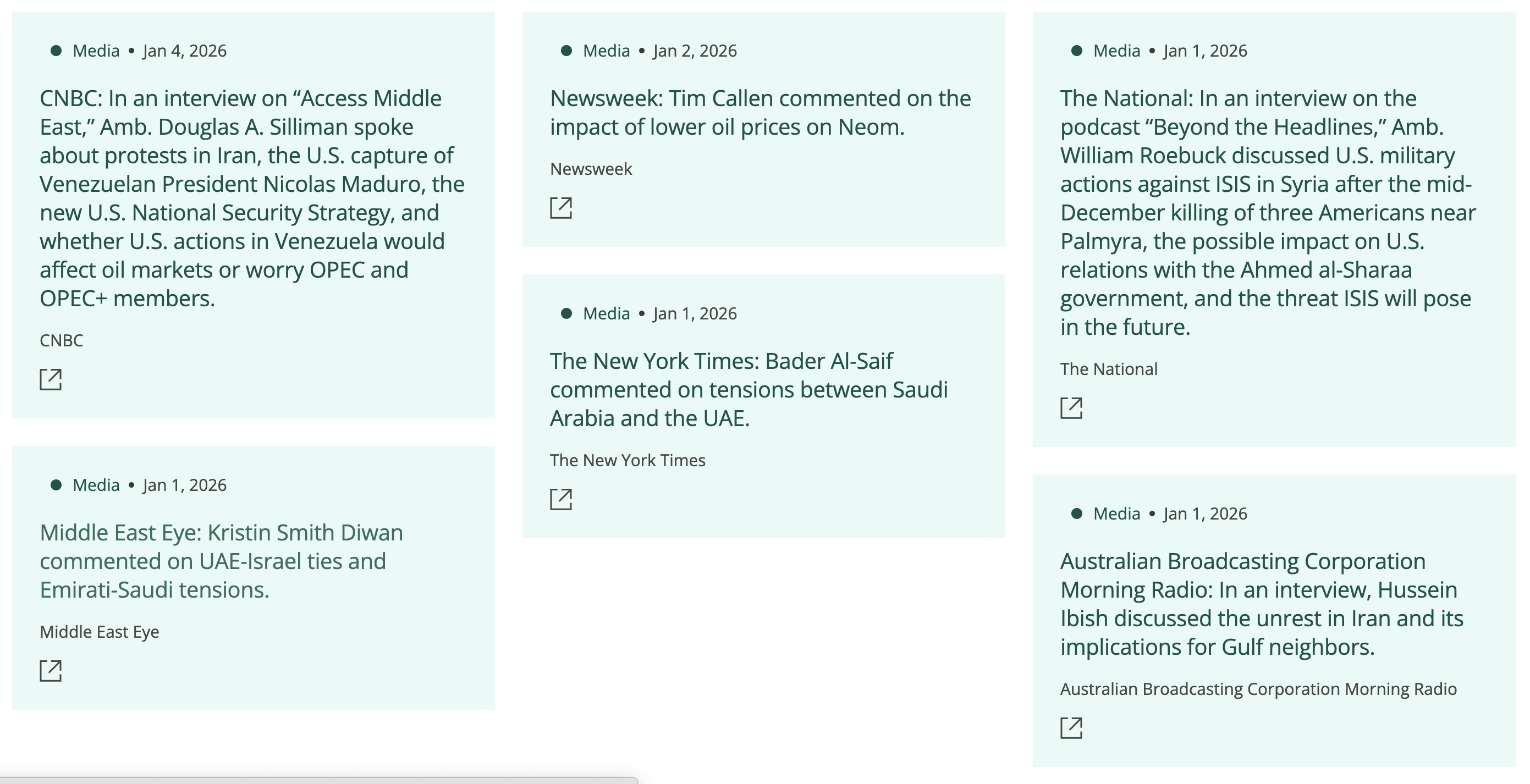Click the CNBC source label
The height and width of the screenshot is (784, 1530).
click(x=61, y=340)
